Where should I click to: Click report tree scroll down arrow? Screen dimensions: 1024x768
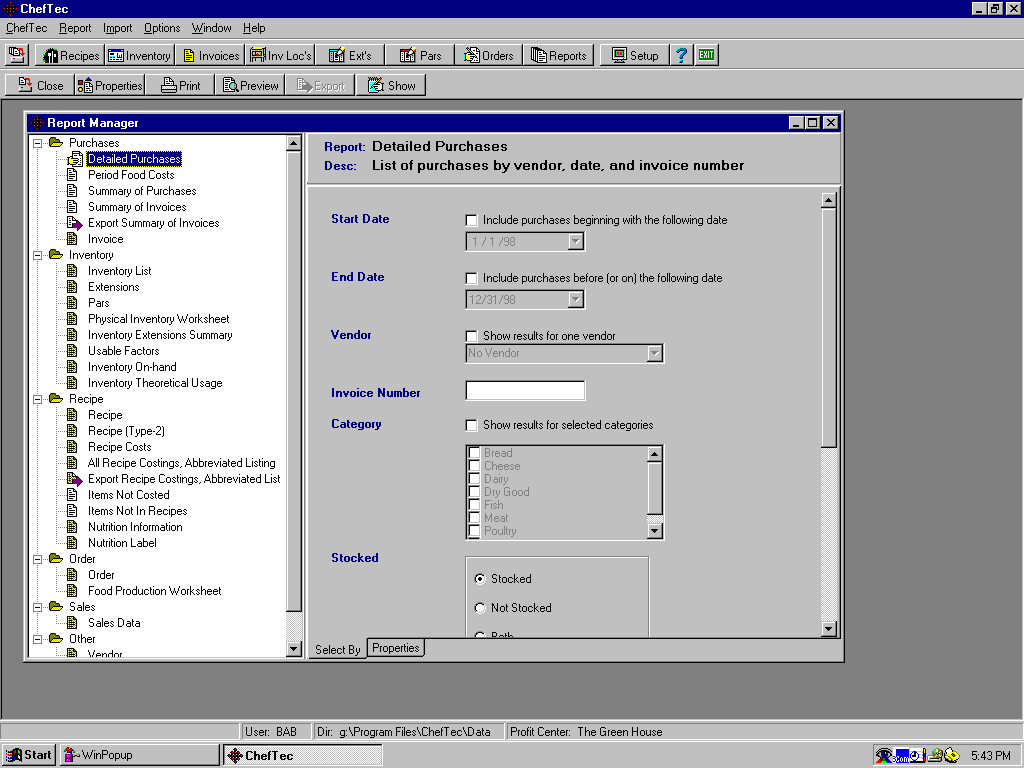(294, 649)
